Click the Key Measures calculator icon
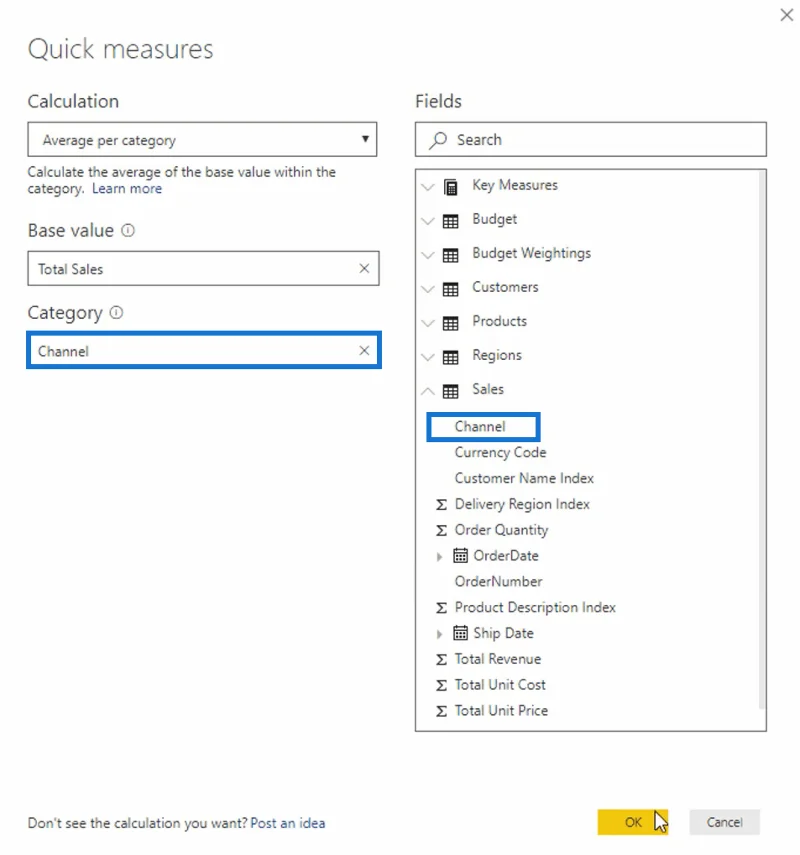This screenshot has width=800, height=855. pos(450,187)
